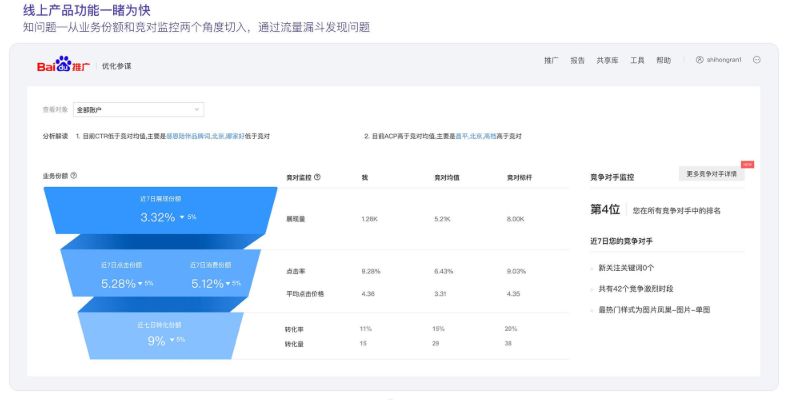Image resolution: width=794 pixels, height=400 pixels.
Task: Click the down arrow next to 9%
Action: (171, 340)
